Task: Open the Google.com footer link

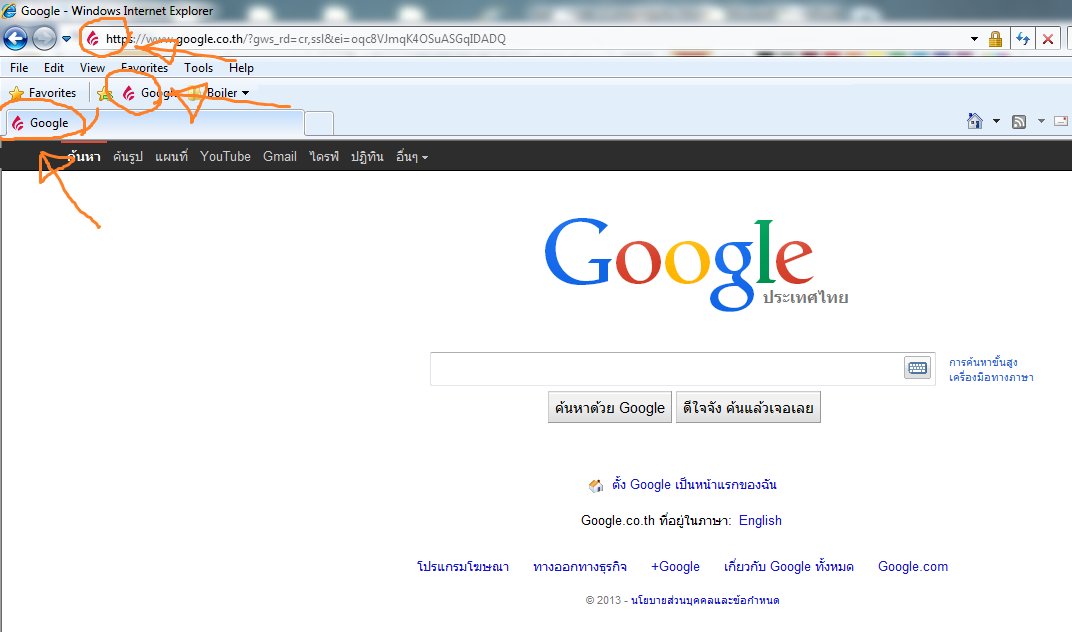Action: [x=913, y=566]
